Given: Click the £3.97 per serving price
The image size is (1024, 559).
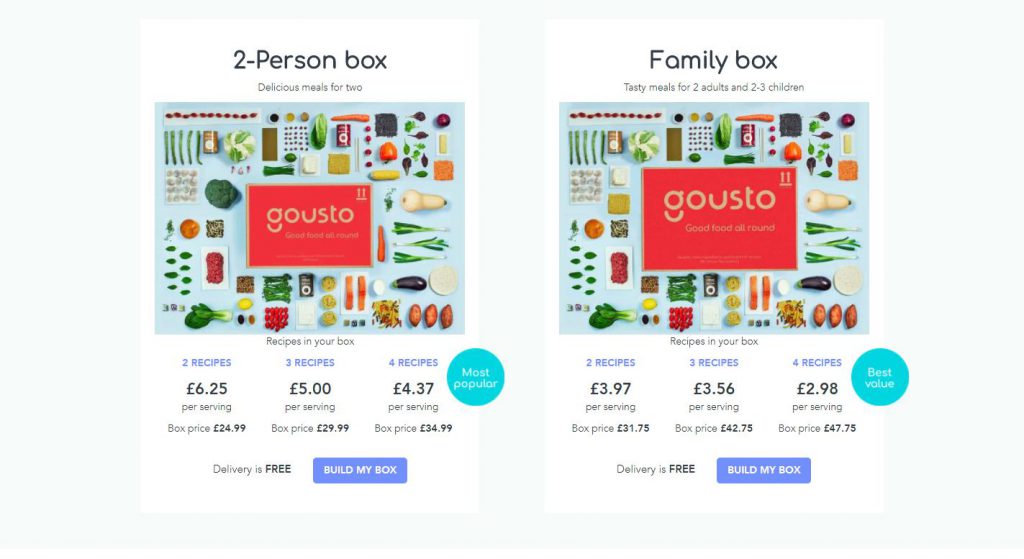Looking at the screenshot, I should pyautogui.click(x=611, y=389).
